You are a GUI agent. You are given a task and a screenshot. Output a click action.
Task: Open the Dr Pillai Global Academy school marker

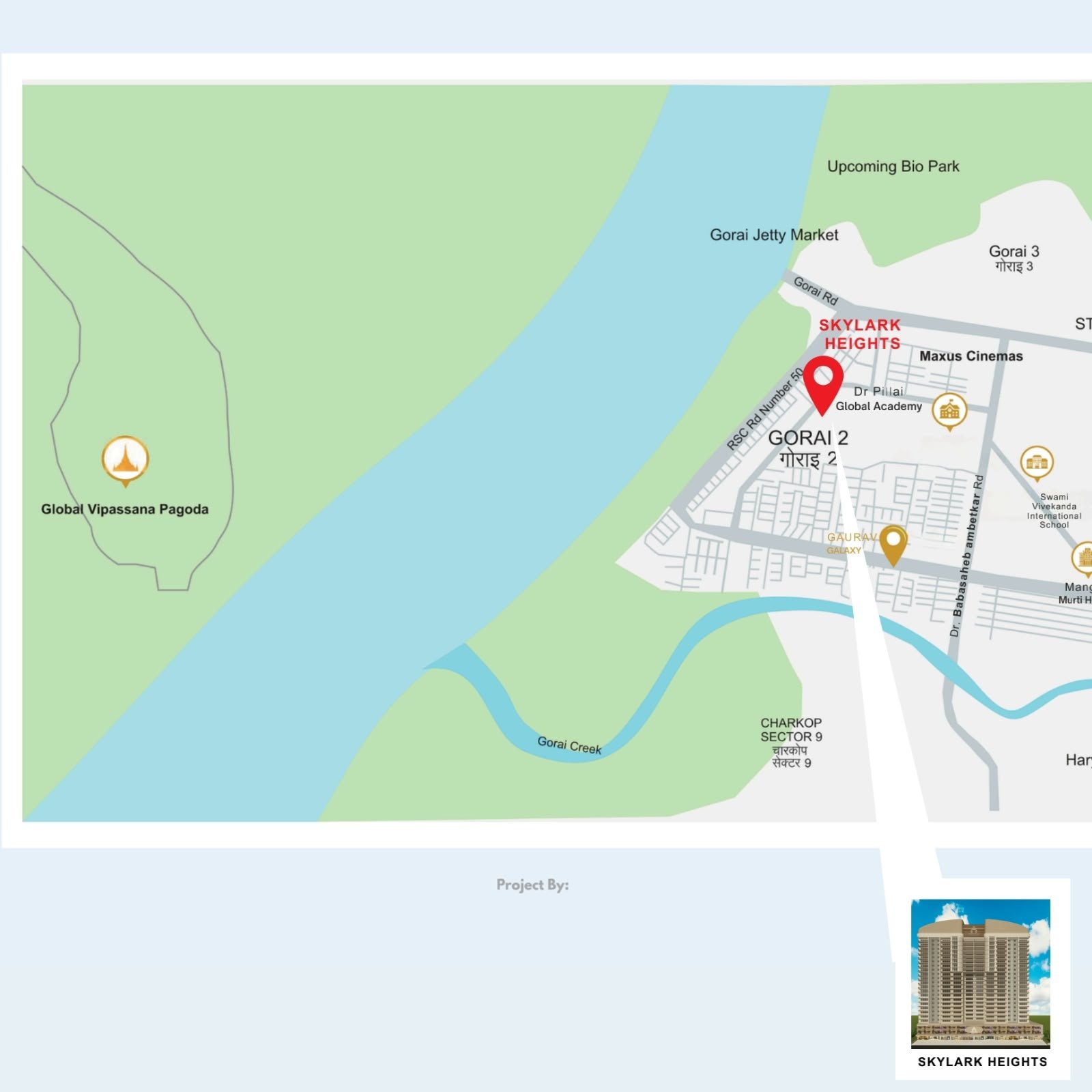[x=949, y=412]
